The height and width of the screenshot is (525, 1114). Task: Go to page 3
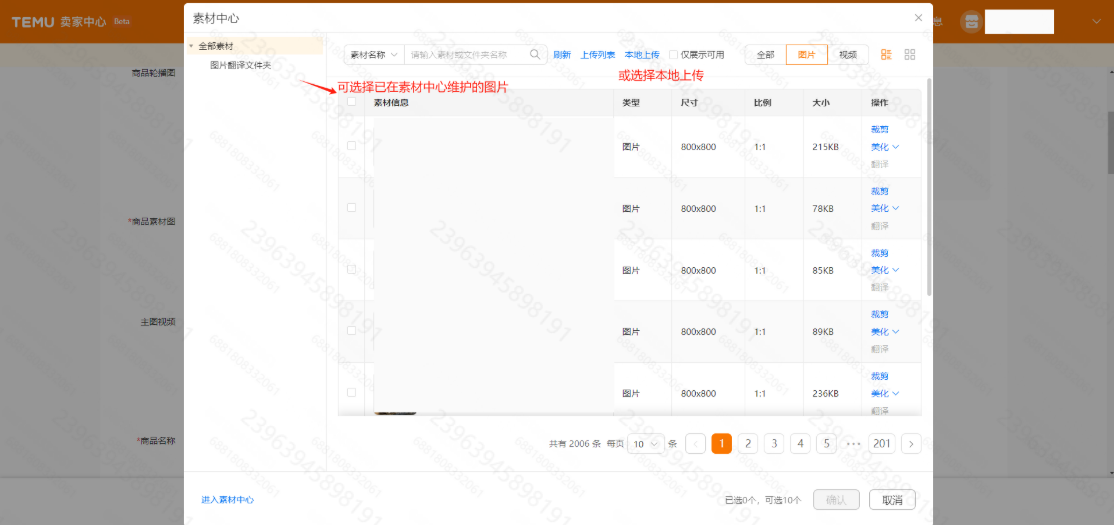pyautogui.click(x=774, y=443)
